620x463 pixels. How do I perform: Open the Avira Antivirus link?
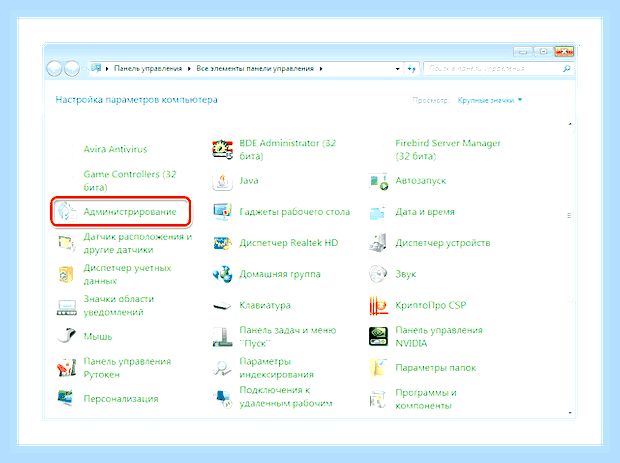point(115,149)
